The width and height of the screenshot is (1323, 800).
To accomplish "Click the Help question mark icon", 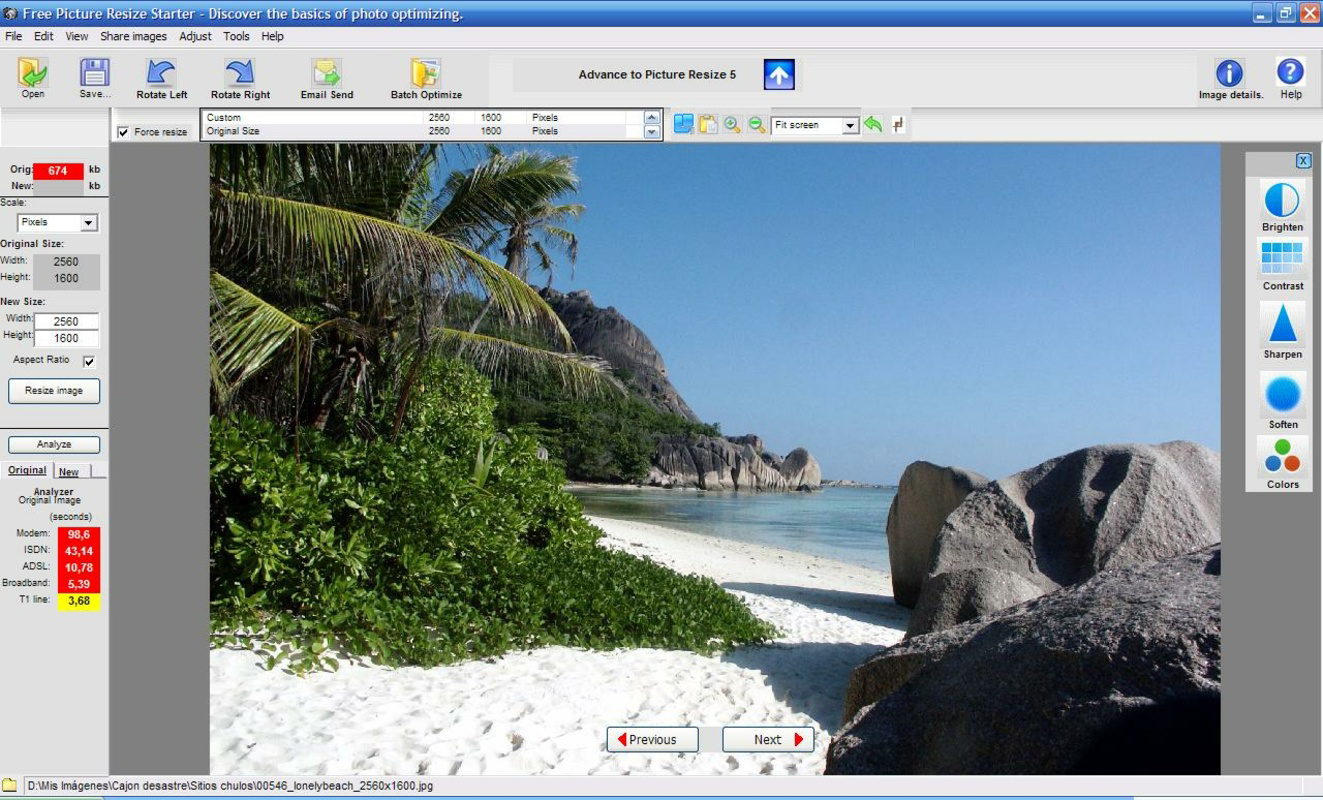I will [x=1291, y=72].
